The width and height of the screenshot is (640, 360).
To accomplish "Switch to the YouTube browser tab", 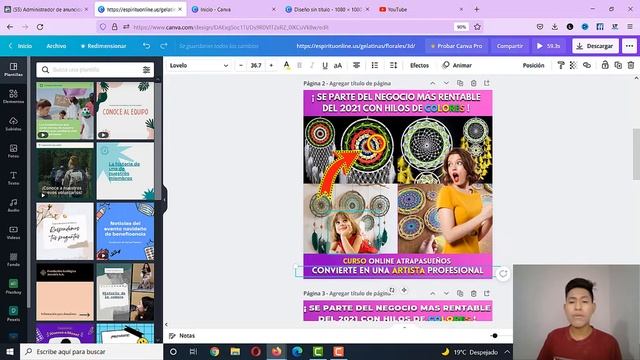I will (x=420, y=9).
